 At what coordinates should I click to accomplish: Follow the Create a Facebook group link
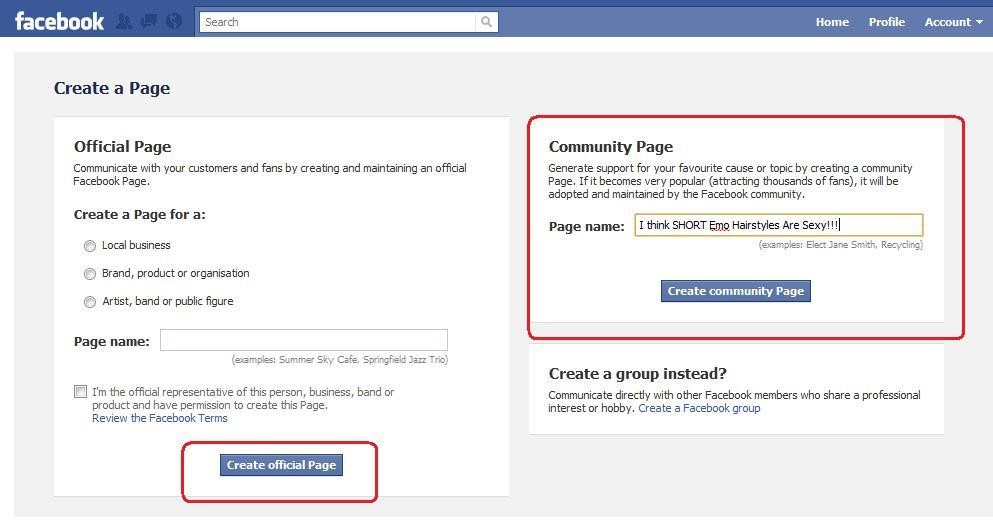point(699,408)
